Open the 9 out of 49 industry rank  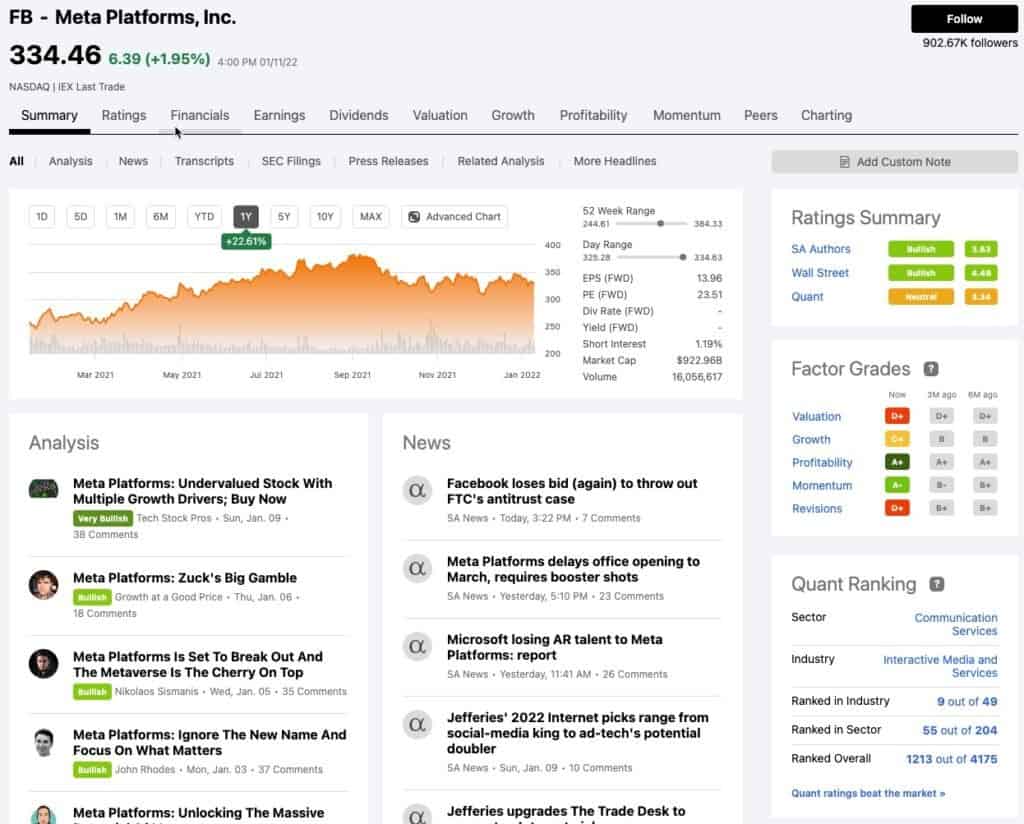(967, 701)
